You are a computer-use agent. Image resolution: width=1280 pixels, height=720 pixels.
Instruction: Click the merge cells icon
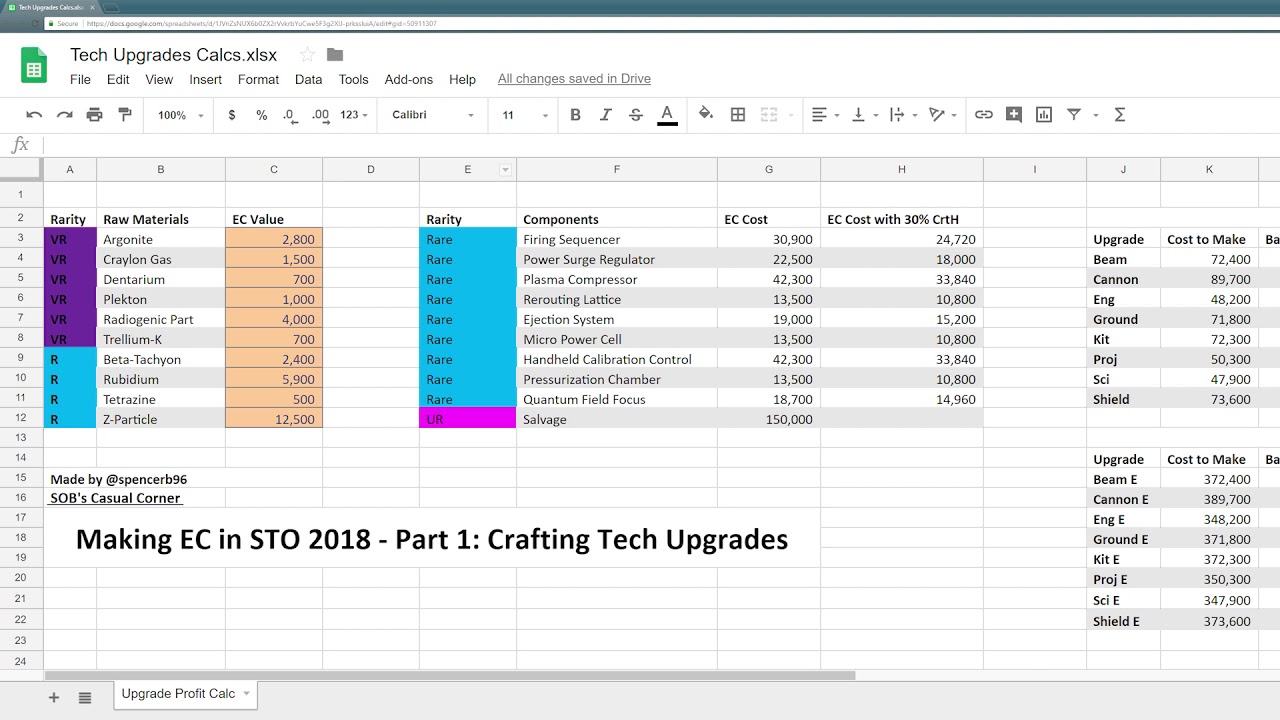point(769,115)
